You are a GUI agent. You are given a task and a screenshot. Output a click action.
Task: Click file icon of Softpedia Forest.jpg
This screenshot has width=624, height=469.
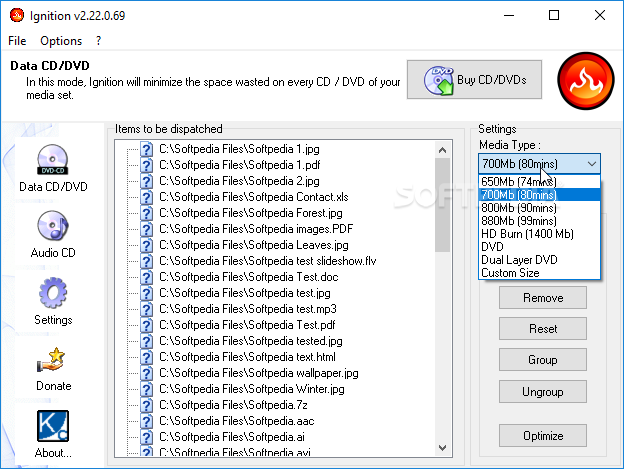pyautogui.click(x=146, y=213)
